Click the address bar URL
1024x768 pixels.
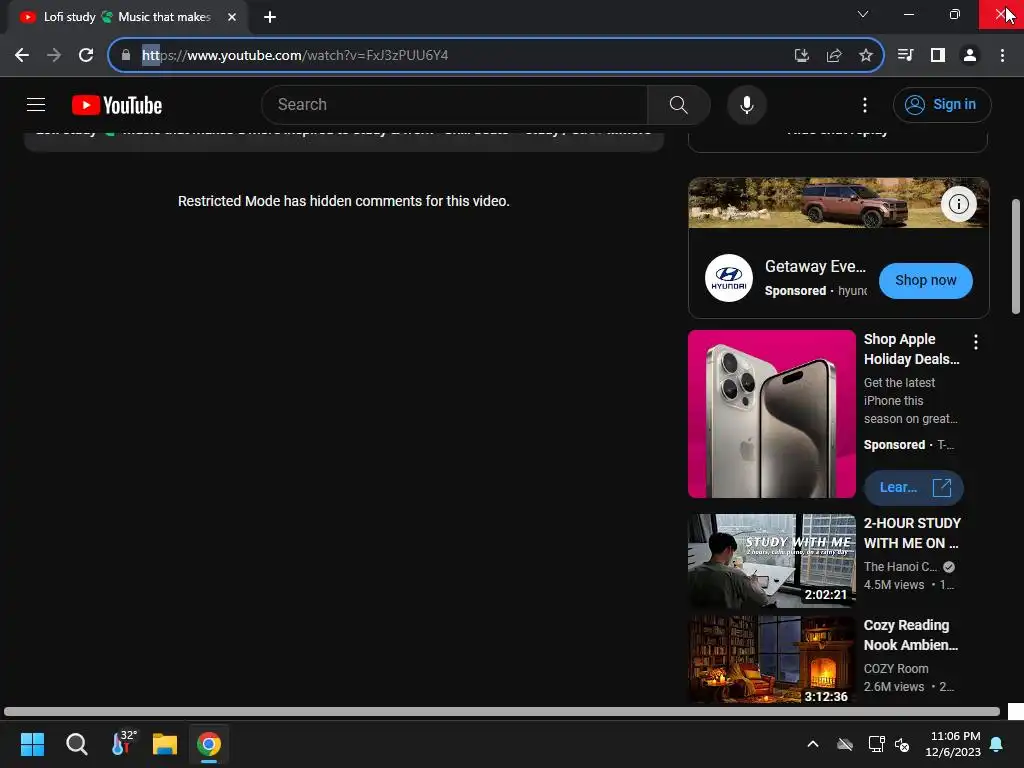coord(295,55)
